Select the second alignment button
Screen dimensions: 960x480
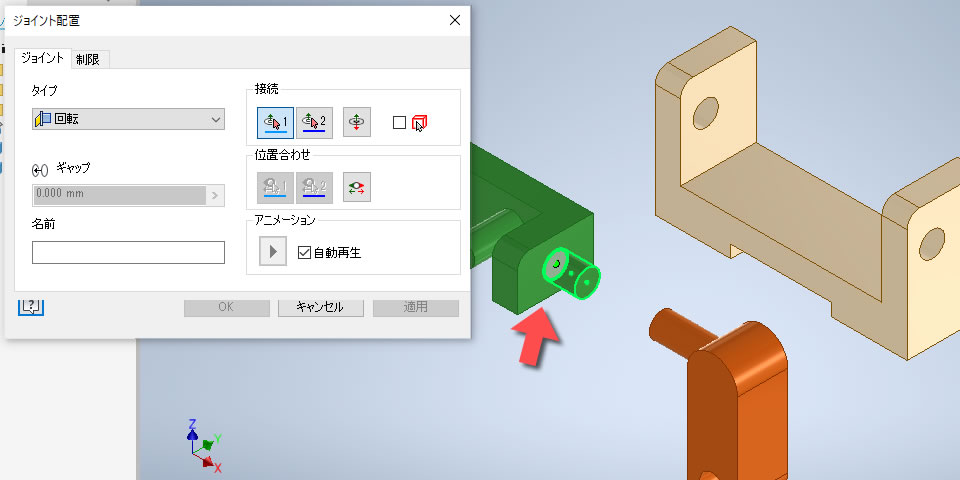click(315, 187)
